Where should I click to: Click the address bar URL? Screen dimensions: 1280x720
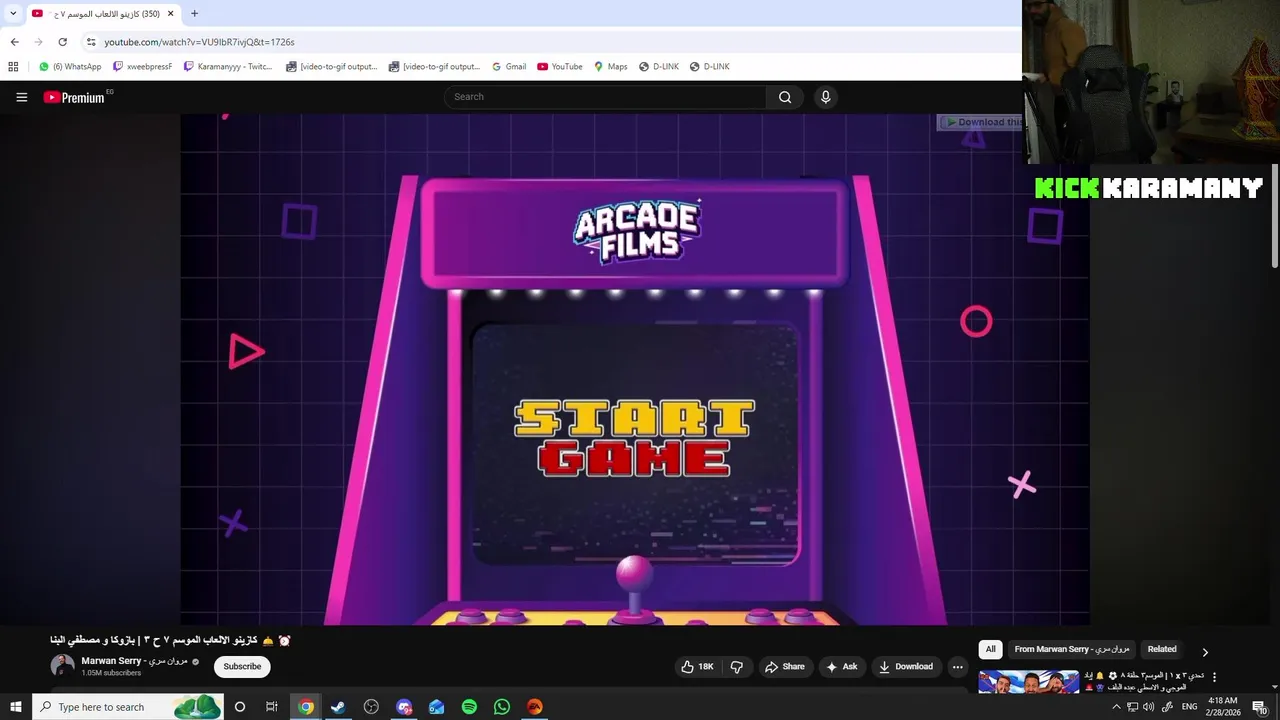(199, 42)
